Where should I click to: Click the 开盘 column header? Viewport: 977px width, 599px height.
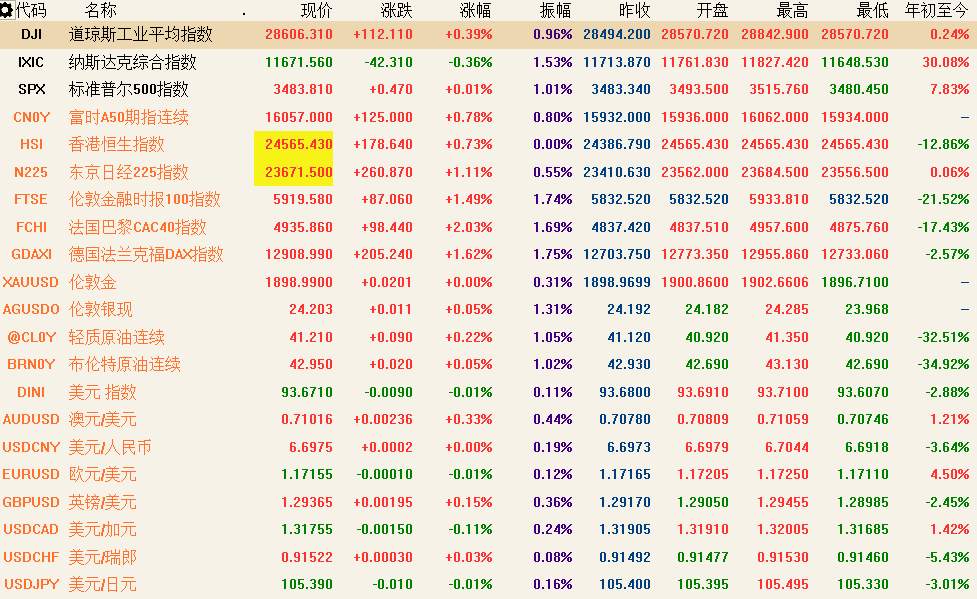[713, 11]
